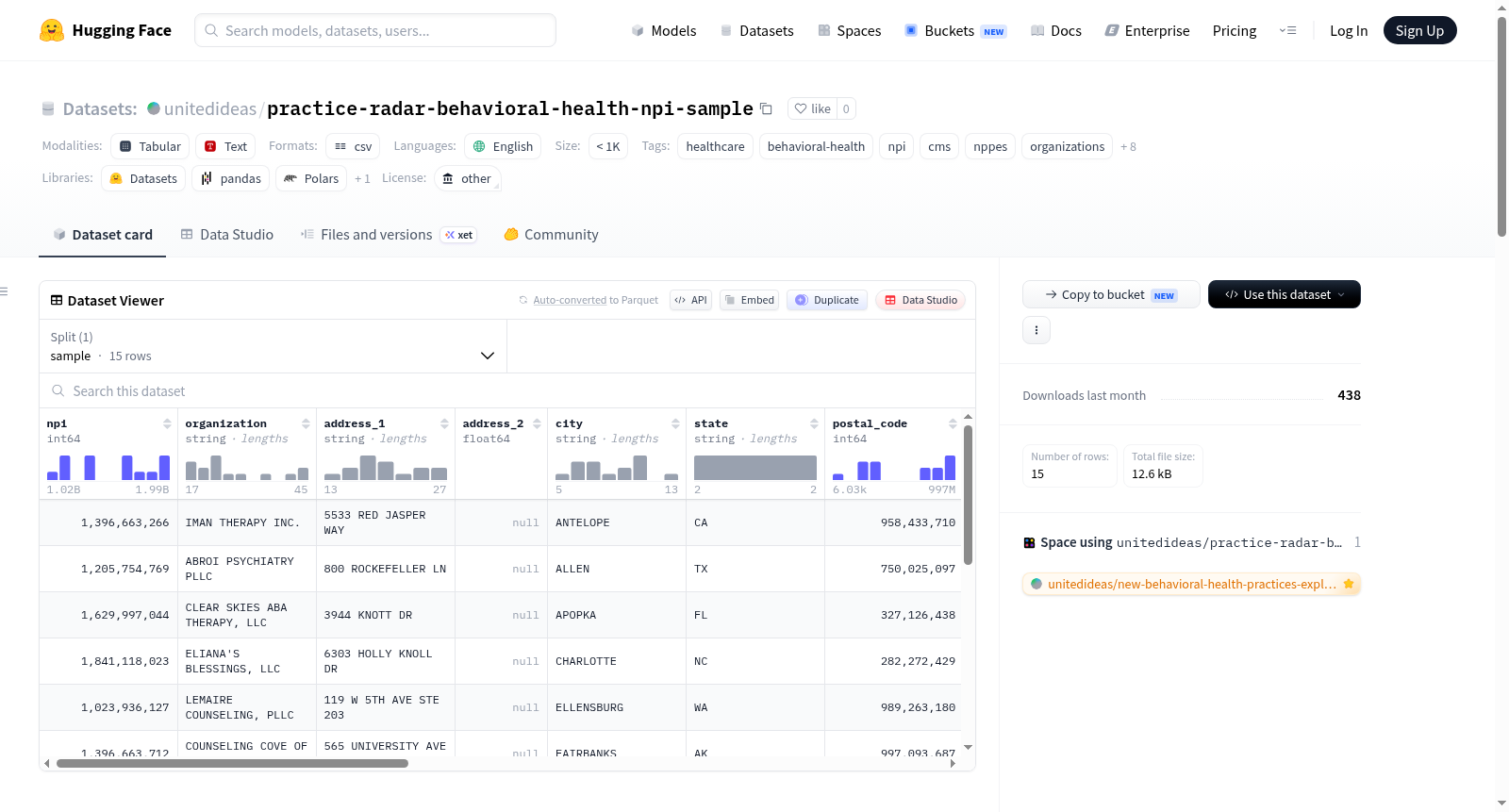Expand the +1 more libraries

pyautogui.click(x=362, y=178)
